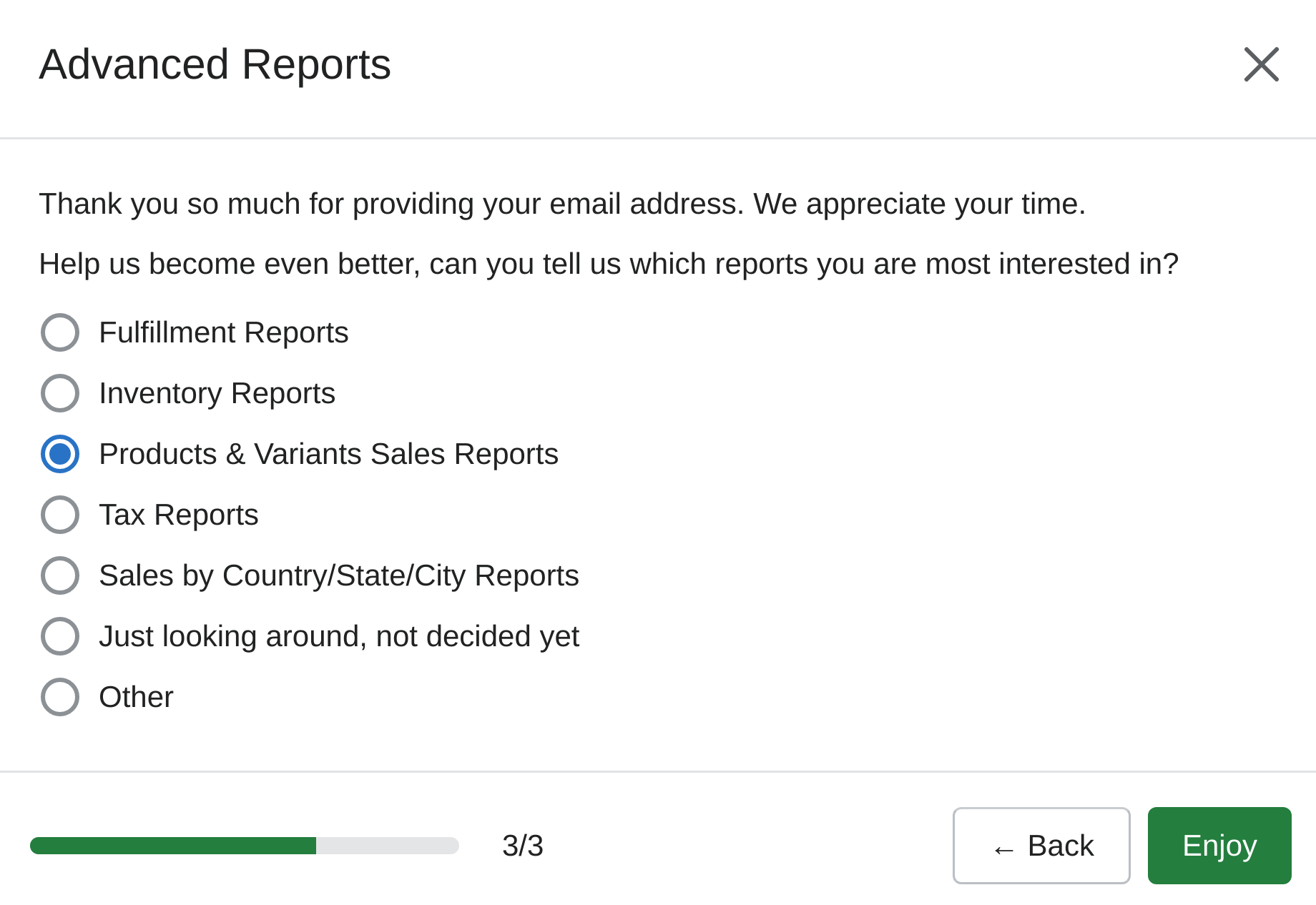
Task: Deselect Products & Variants Sales Reports radio
Action: pos(60,453)
